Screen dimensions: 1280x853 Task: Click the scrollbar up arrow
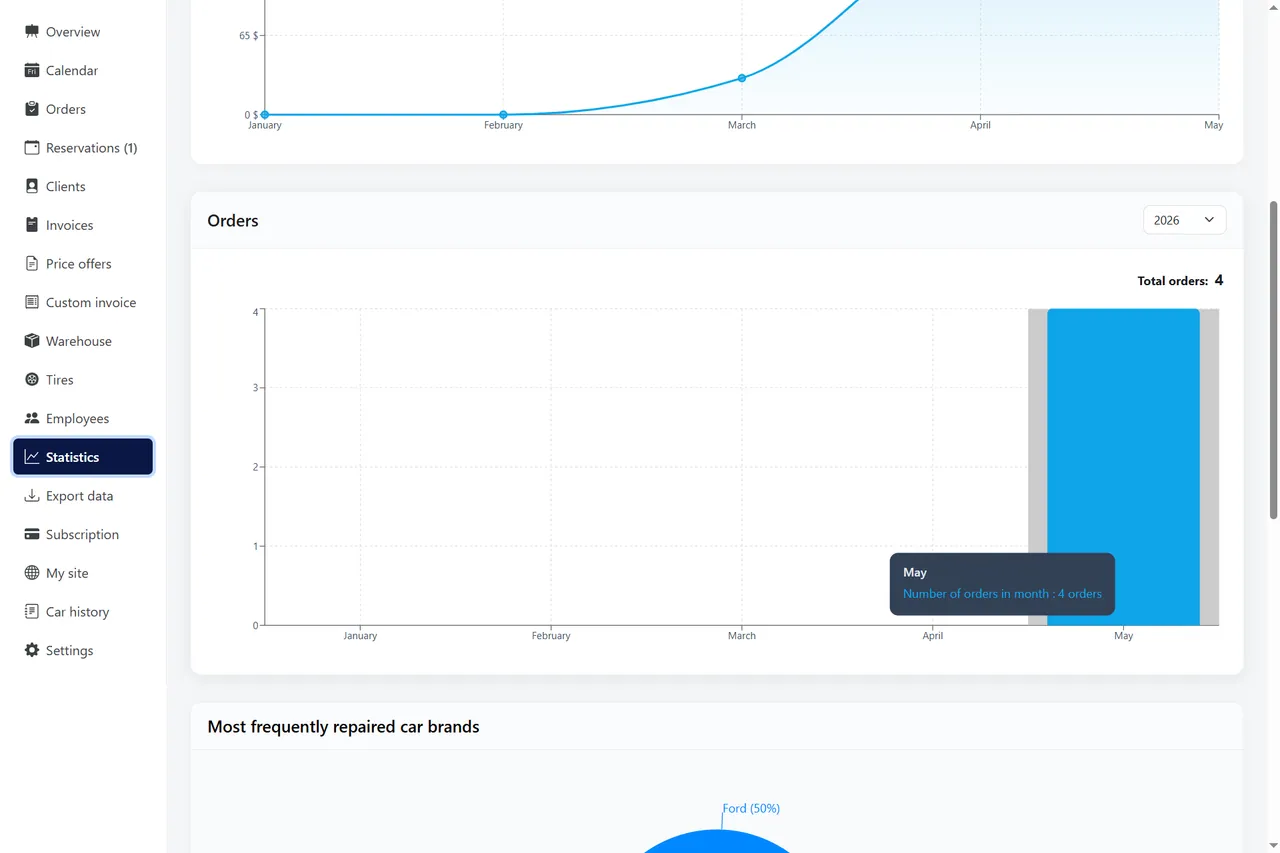tap(1273, 7)
